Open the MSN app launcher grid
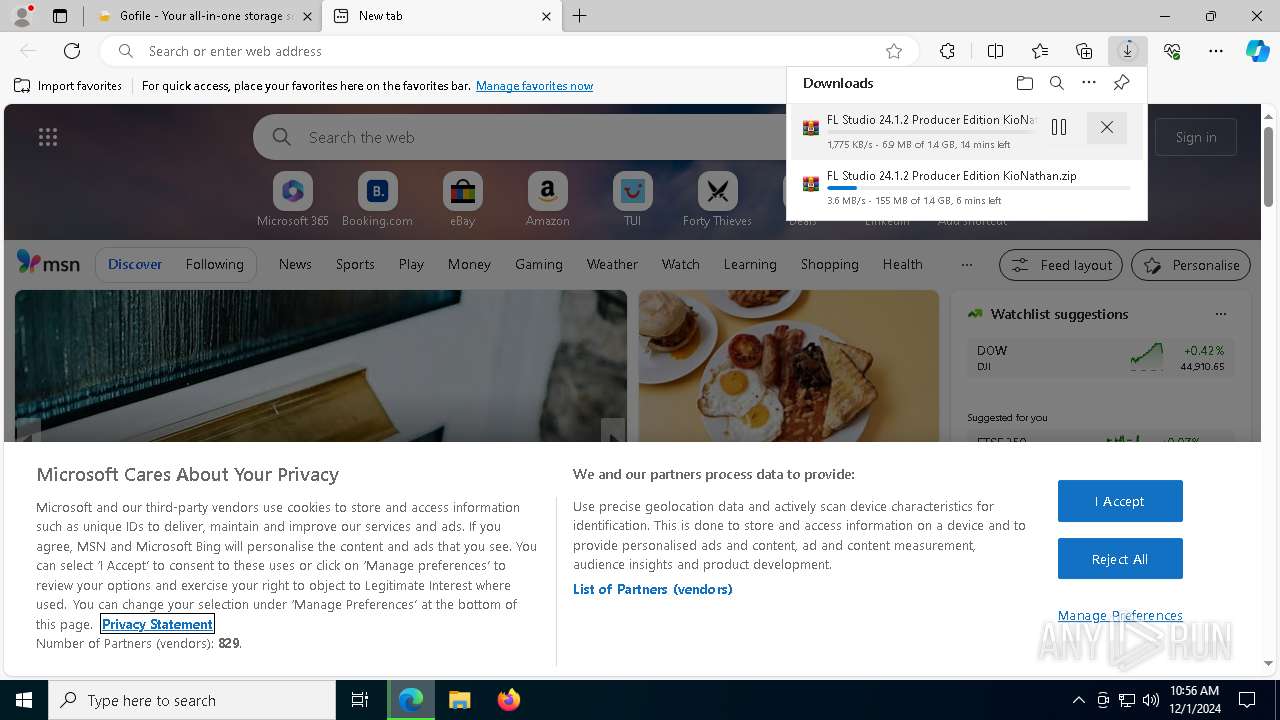Image resolution: width=1280 pixels, height=720 pixels. click(x=48, y=137)
